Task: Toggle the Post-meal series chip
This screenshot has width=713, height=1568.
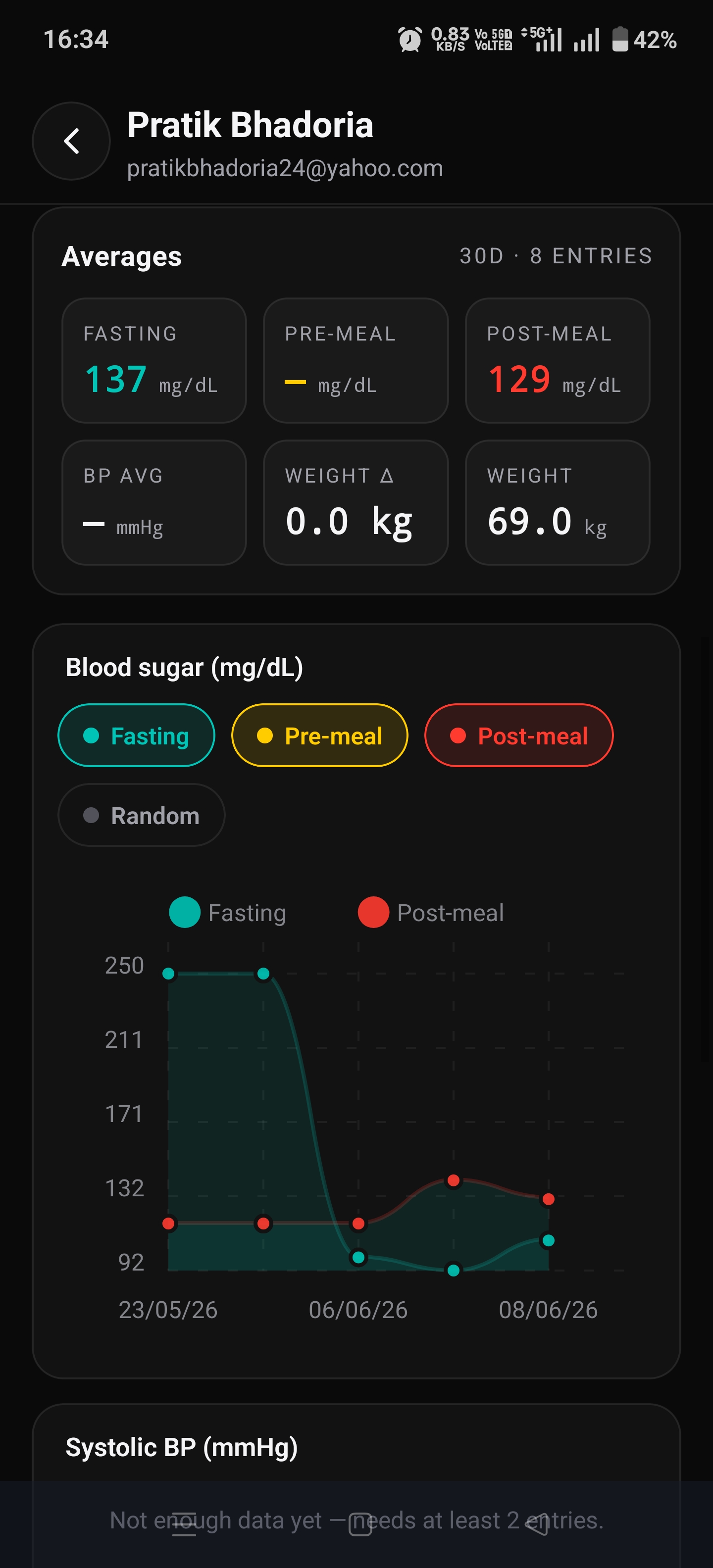Action: click(x=519, y=735)
